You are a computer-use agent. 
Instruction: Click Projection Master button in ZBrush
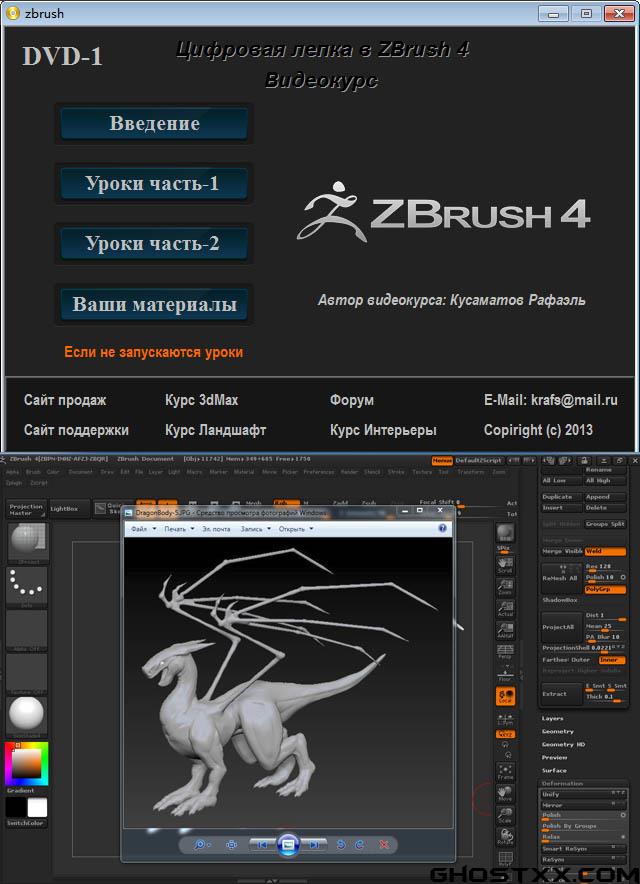click(26, 510)
